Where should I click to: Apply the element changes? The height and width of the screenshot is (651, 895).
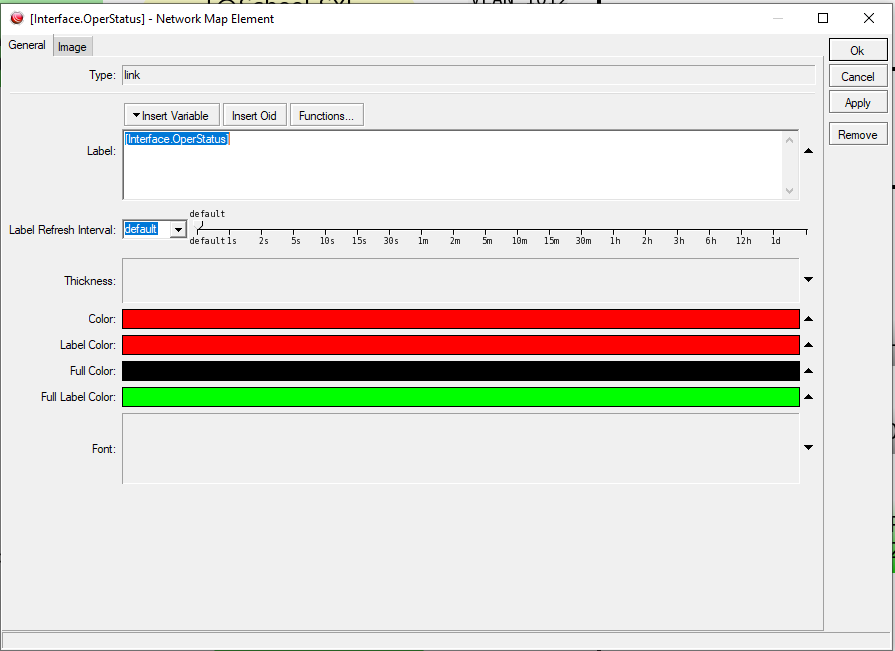[857, 103]
